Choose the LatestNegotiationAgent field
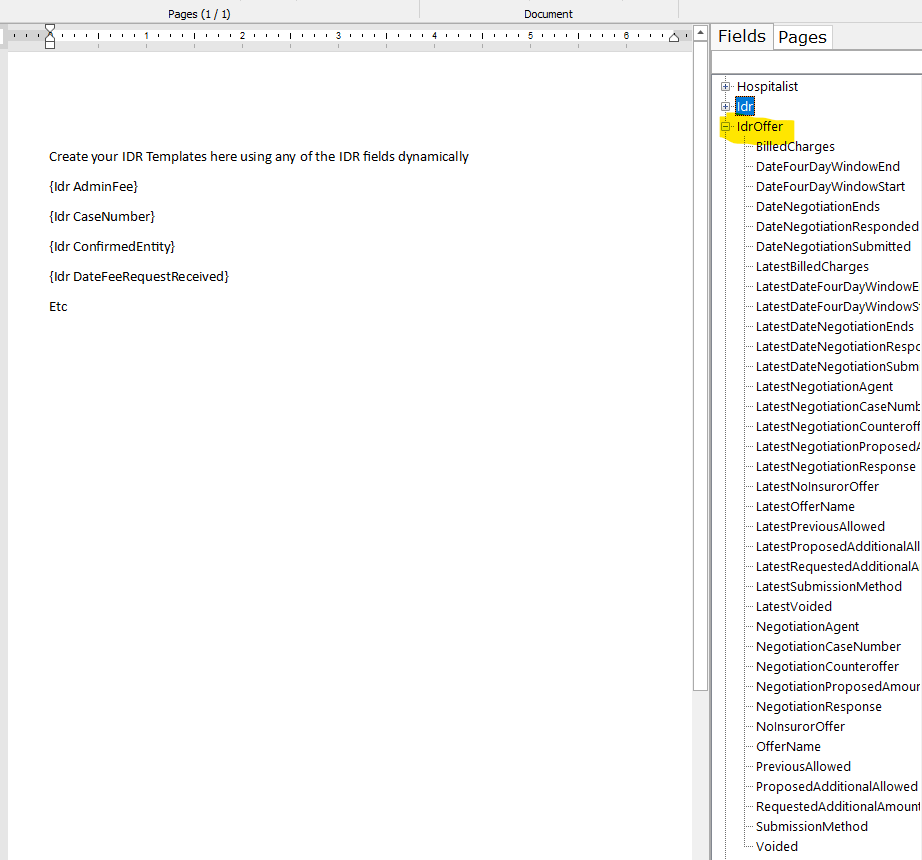922x860 pixels. (x=824, y=387)
